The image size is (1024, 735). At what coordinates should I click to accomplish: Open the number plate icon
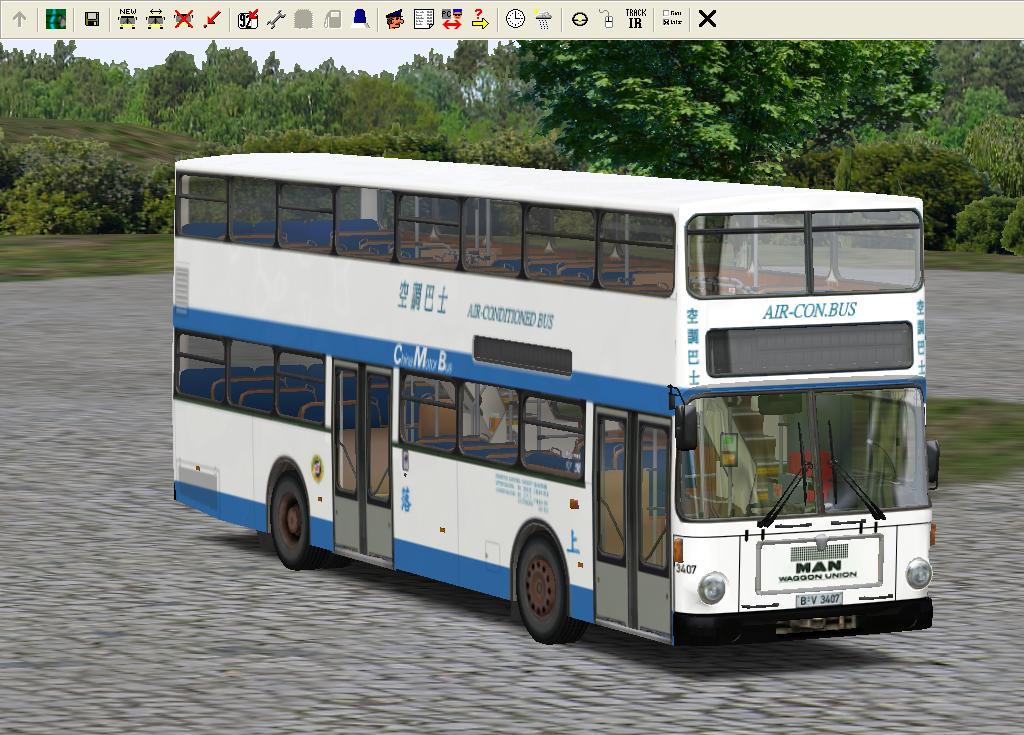pos(248,19)
